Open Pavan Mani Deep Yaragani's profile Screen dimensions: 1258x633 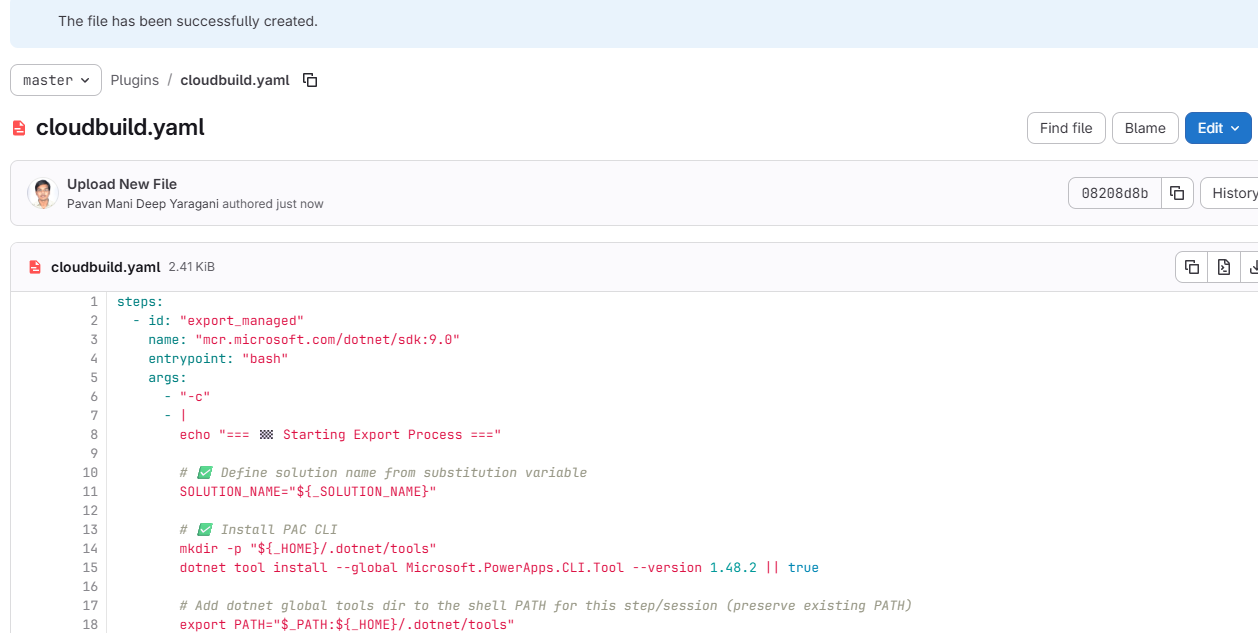(x=142, y=204)
